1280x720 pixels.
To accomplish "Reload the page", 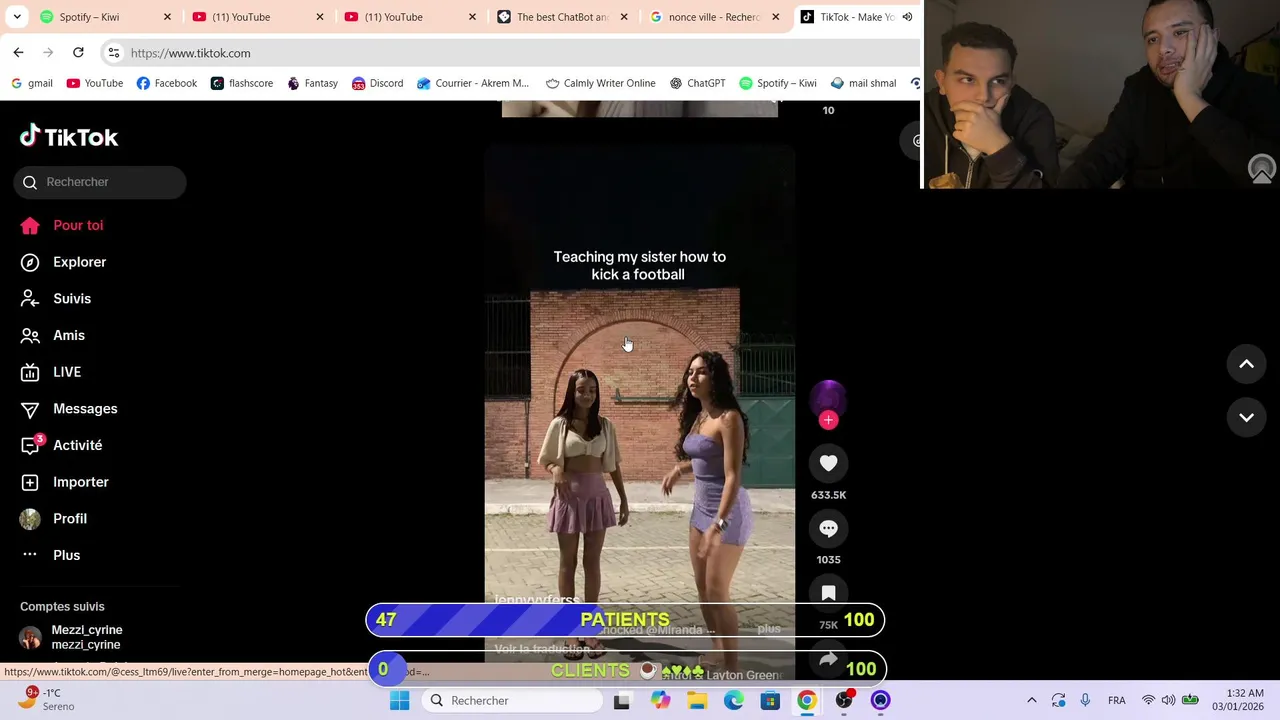I will point(78,52).
